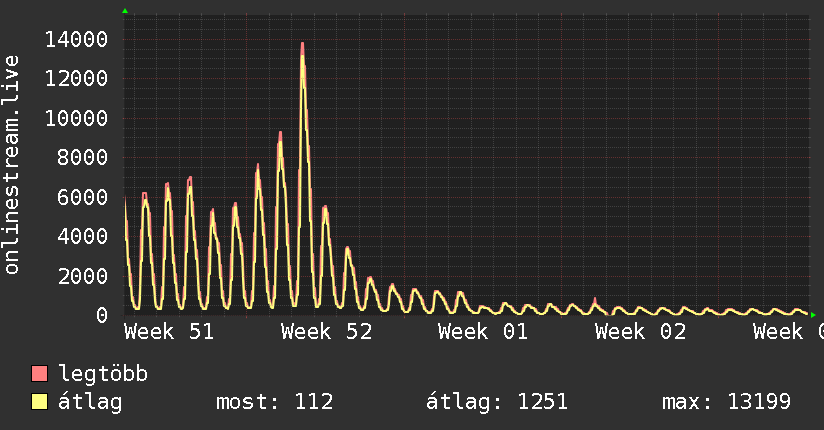Click the yellow átlag legend swatch
Screen dimensions: 824x430
click(39, 401)
